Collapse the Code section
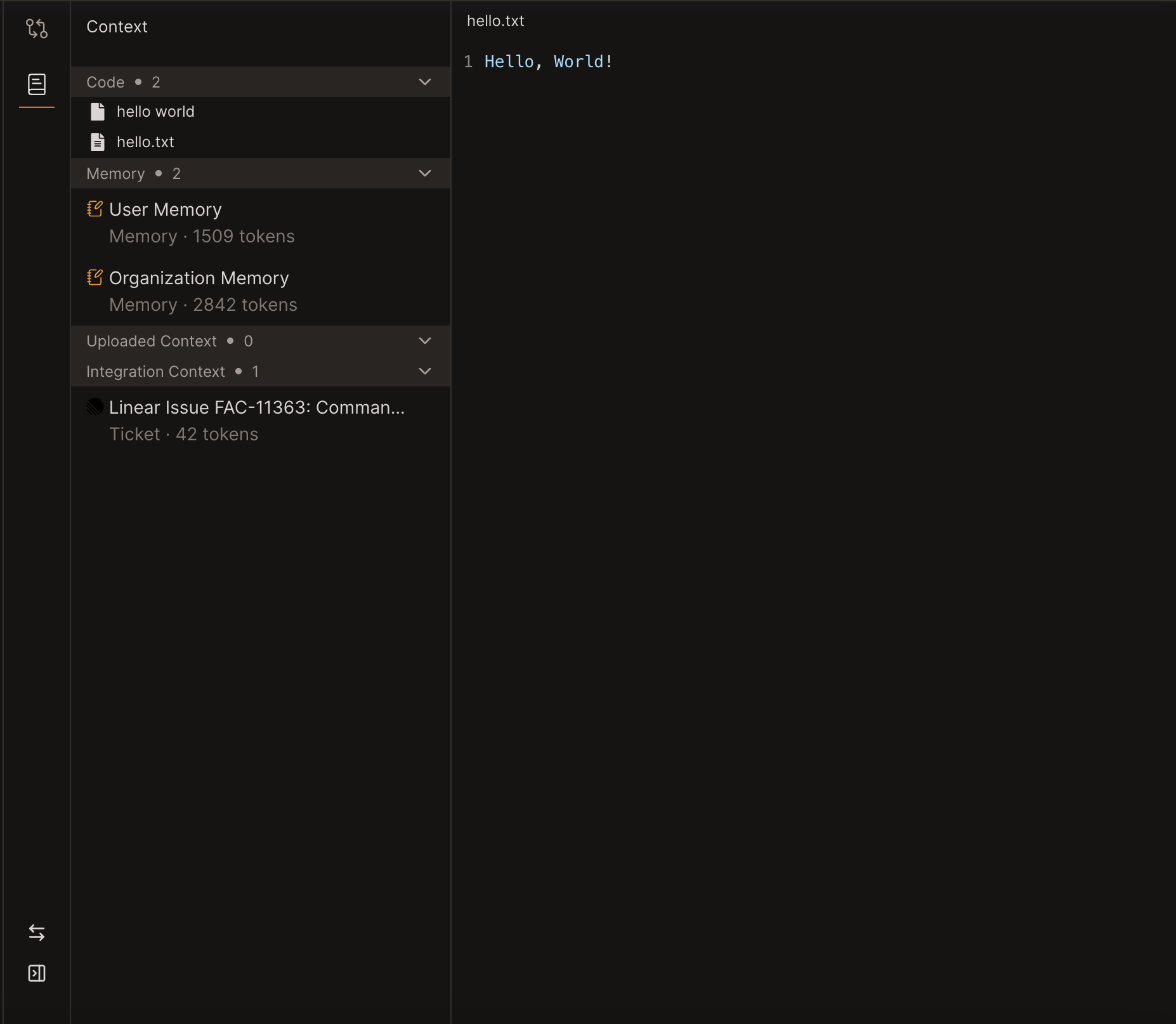 coord(424,82)
